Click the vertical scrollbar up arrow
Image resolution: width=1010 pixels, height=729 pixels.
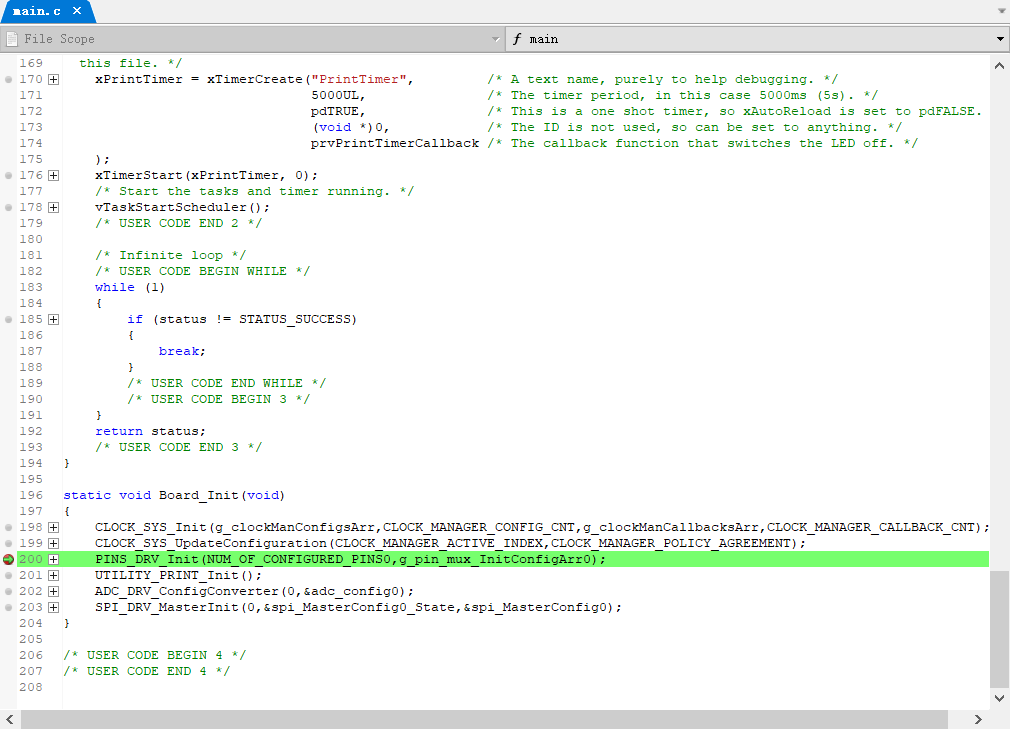(x=998, y=65)
